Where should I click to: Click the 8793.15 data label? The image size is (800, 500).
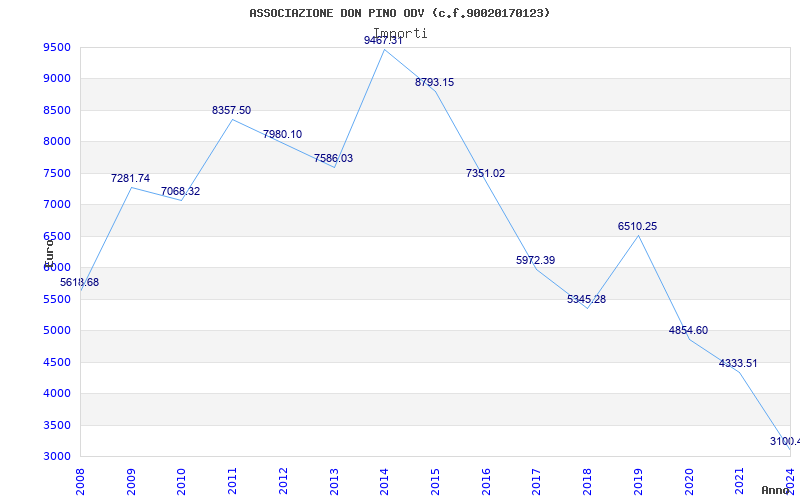click(434, 82)
